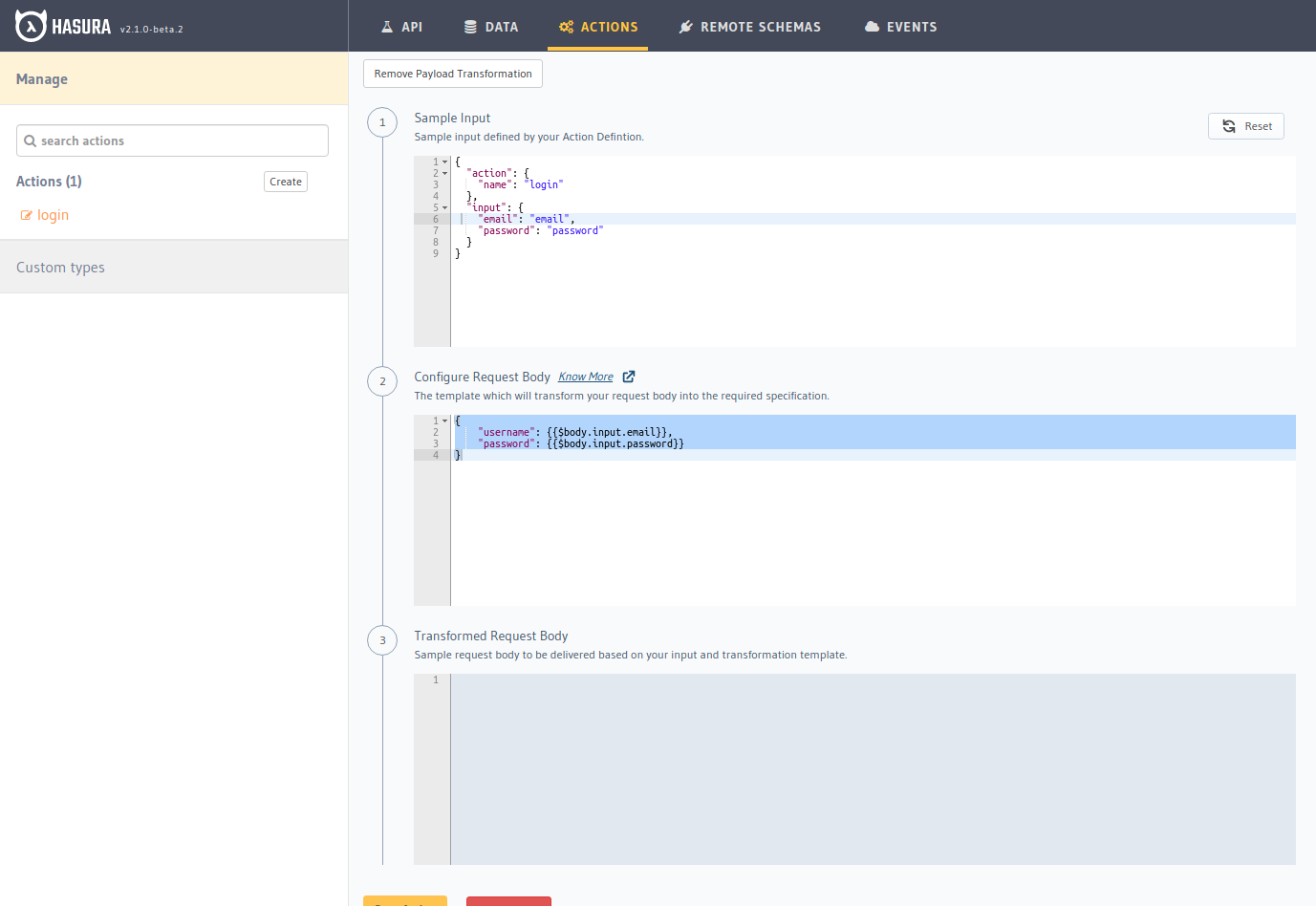Screen dimensions: 1316x906
Task: Collapse the "input" fold on line 5
Action: (444, 208)
